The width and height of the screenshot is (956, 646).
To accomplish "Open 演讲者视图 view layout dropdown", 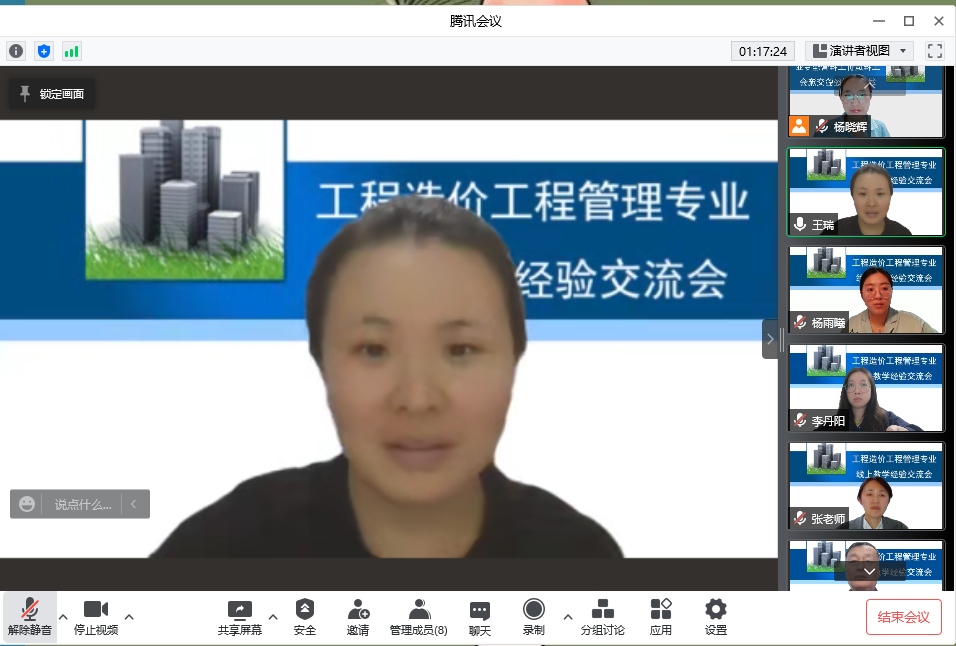I will click(x=860, y=51).
